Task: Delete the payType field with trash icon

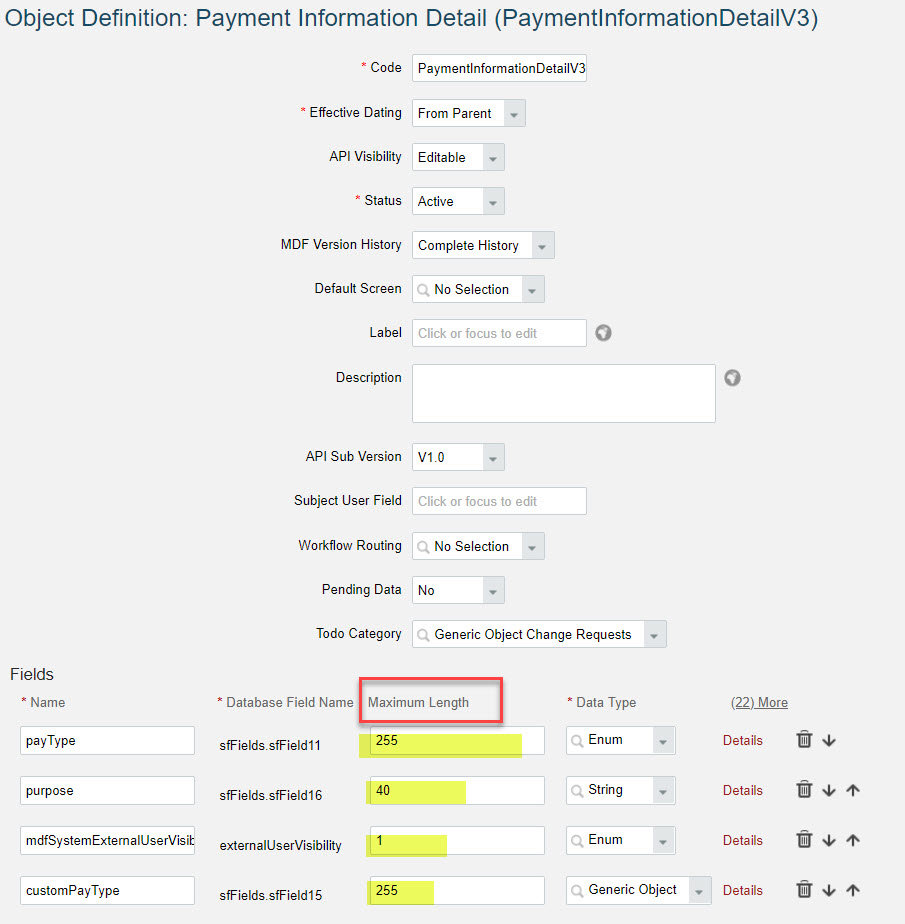Action: (x=804, y=740)
